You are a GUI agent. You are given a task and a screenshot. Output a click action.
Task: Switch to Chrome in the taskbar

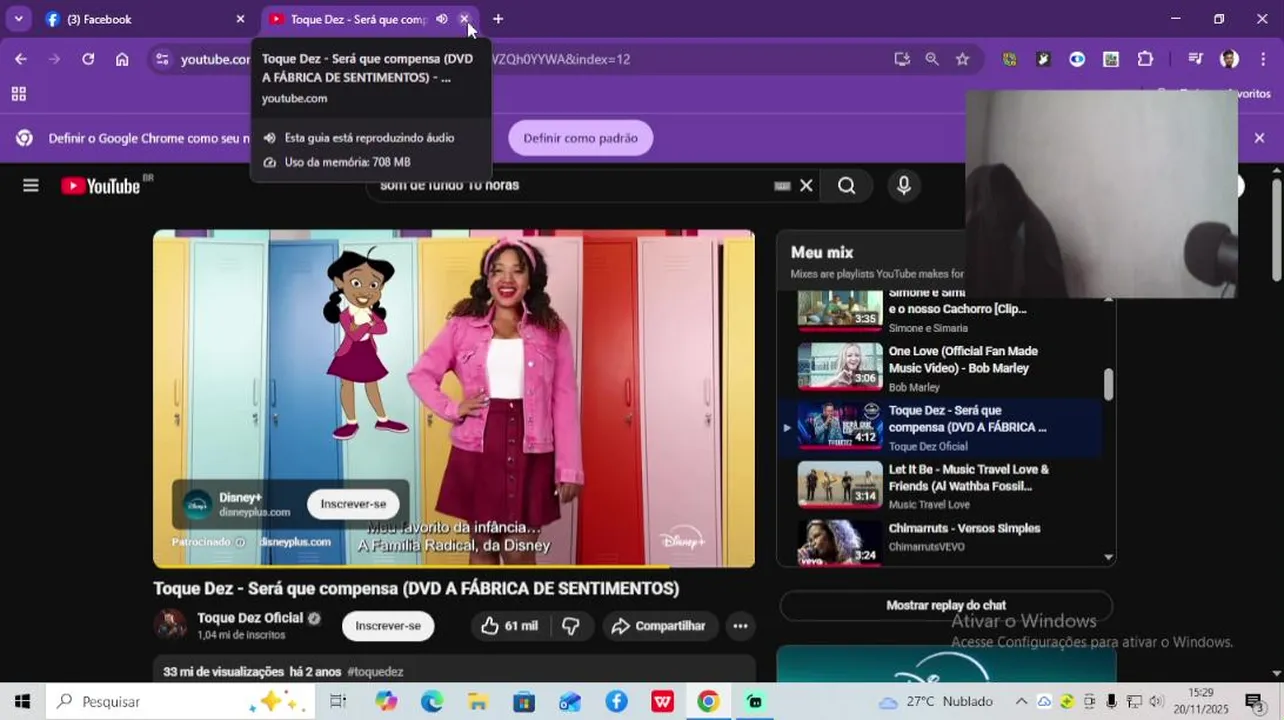click(708, 702)
